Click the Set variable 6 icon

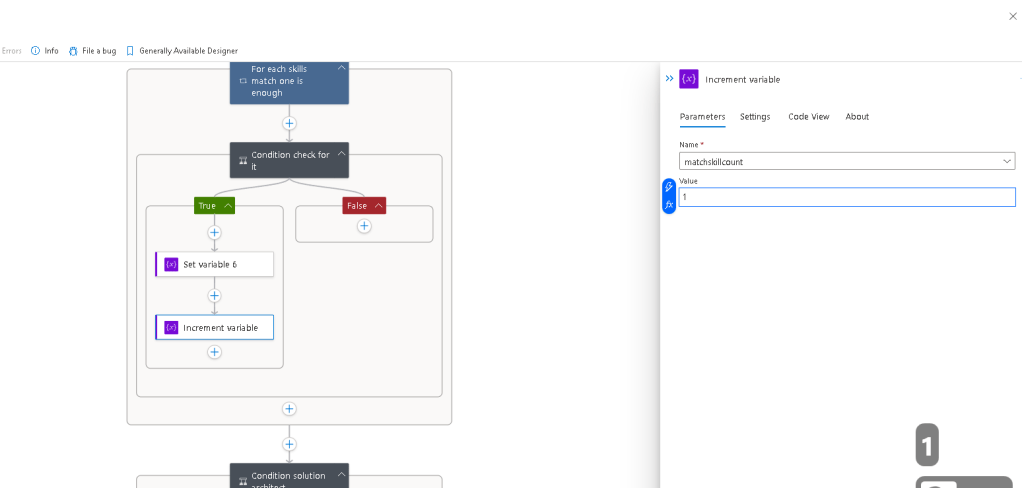click(171, 265)
